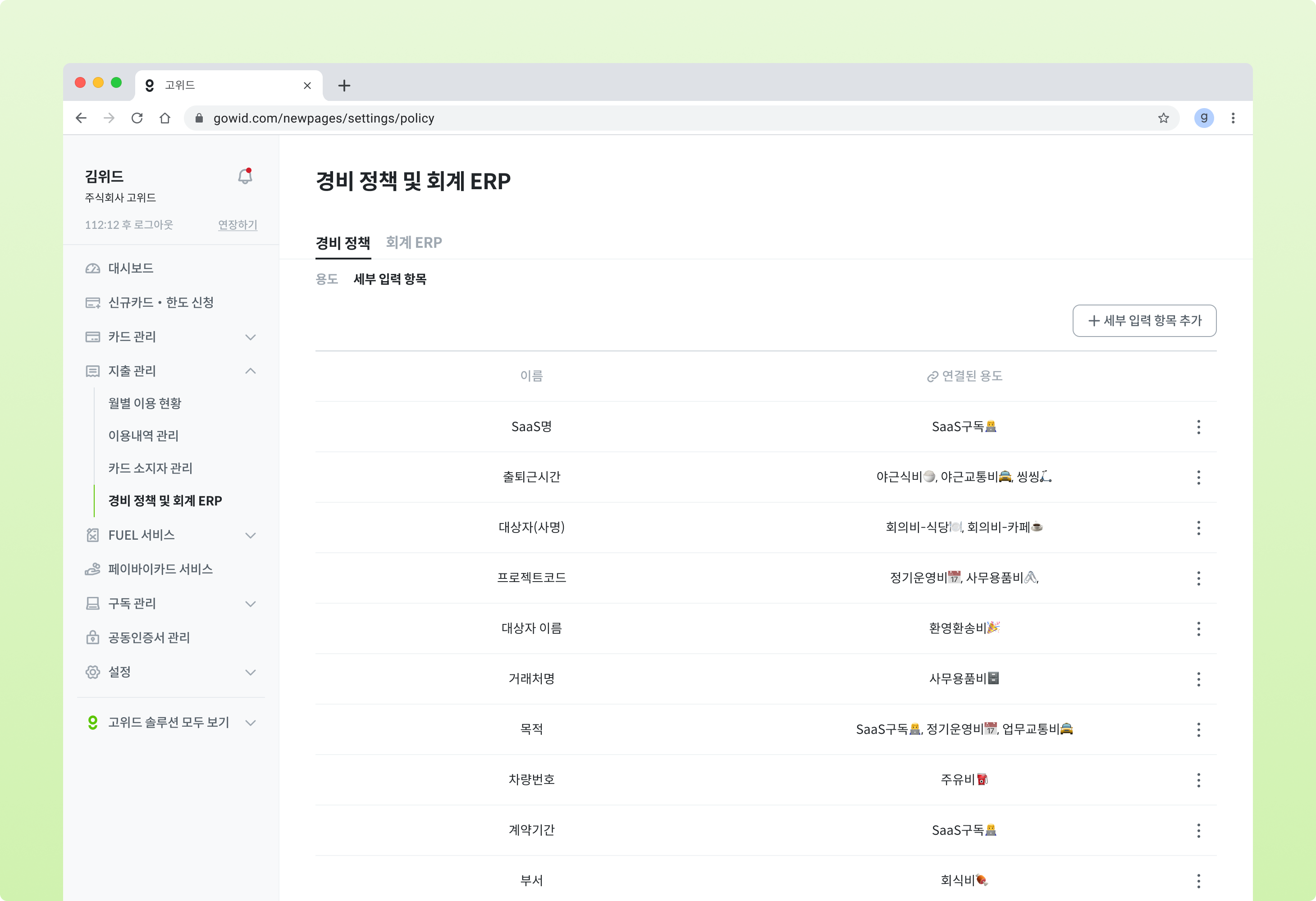Open the three-dot menu for SaaS명 row
Viewport: 1316px width, 901px height.
pos(1198,427)
